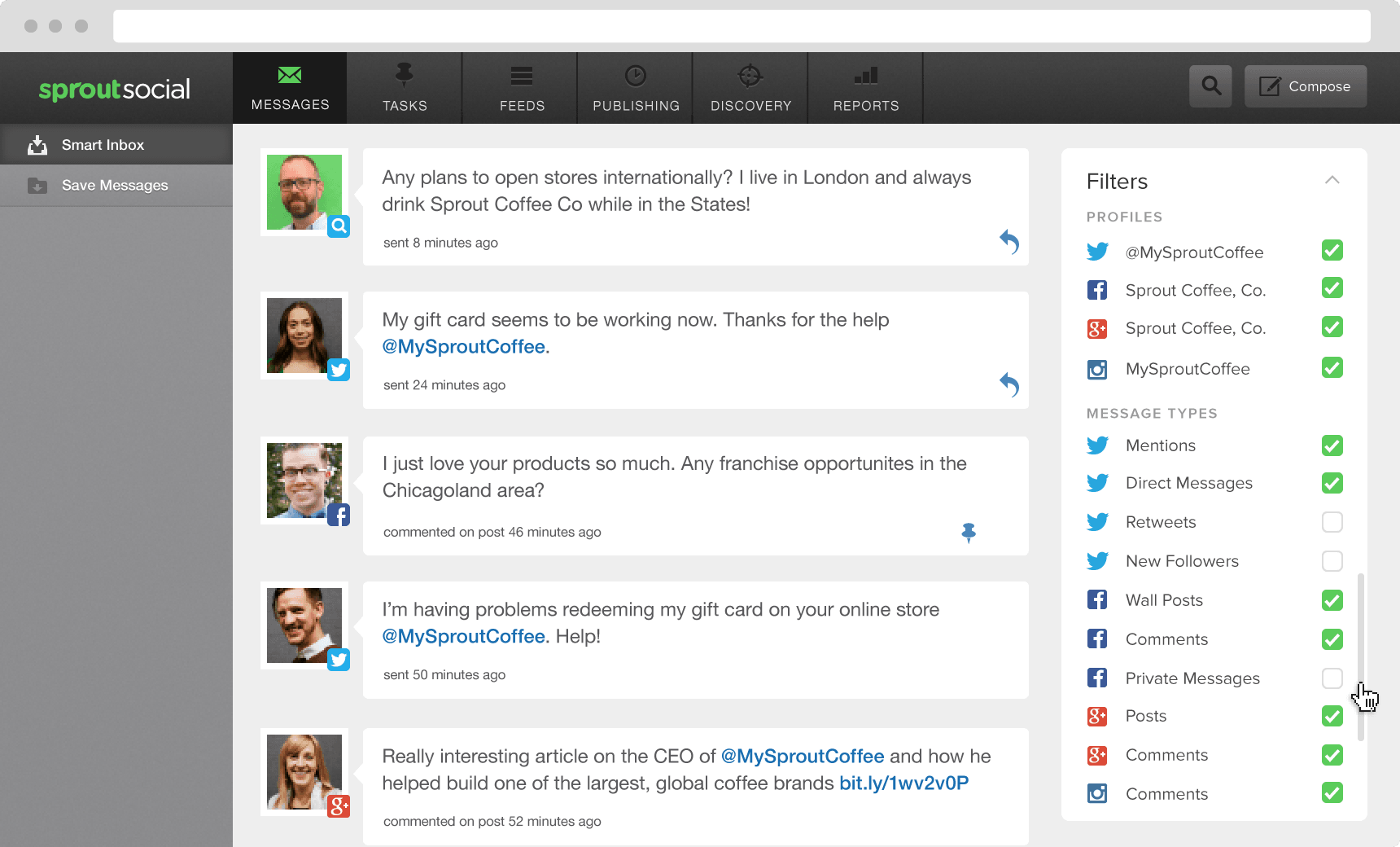Screen dimensions: 1400x847
Task: Switch to the Feeds tab
Action: 521,88
